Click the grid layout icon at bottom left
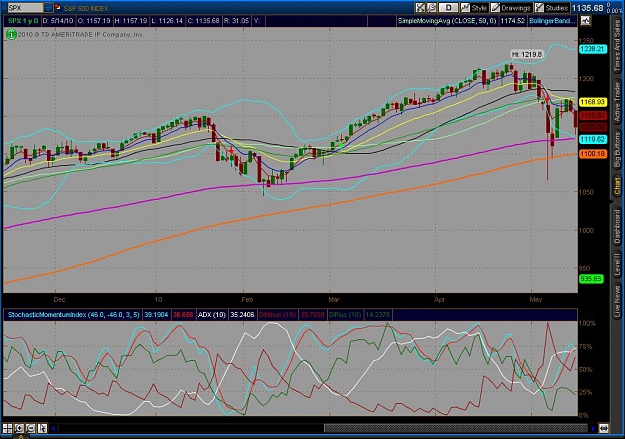The height and width of the screenshot is (439, 625). point(8,429)
